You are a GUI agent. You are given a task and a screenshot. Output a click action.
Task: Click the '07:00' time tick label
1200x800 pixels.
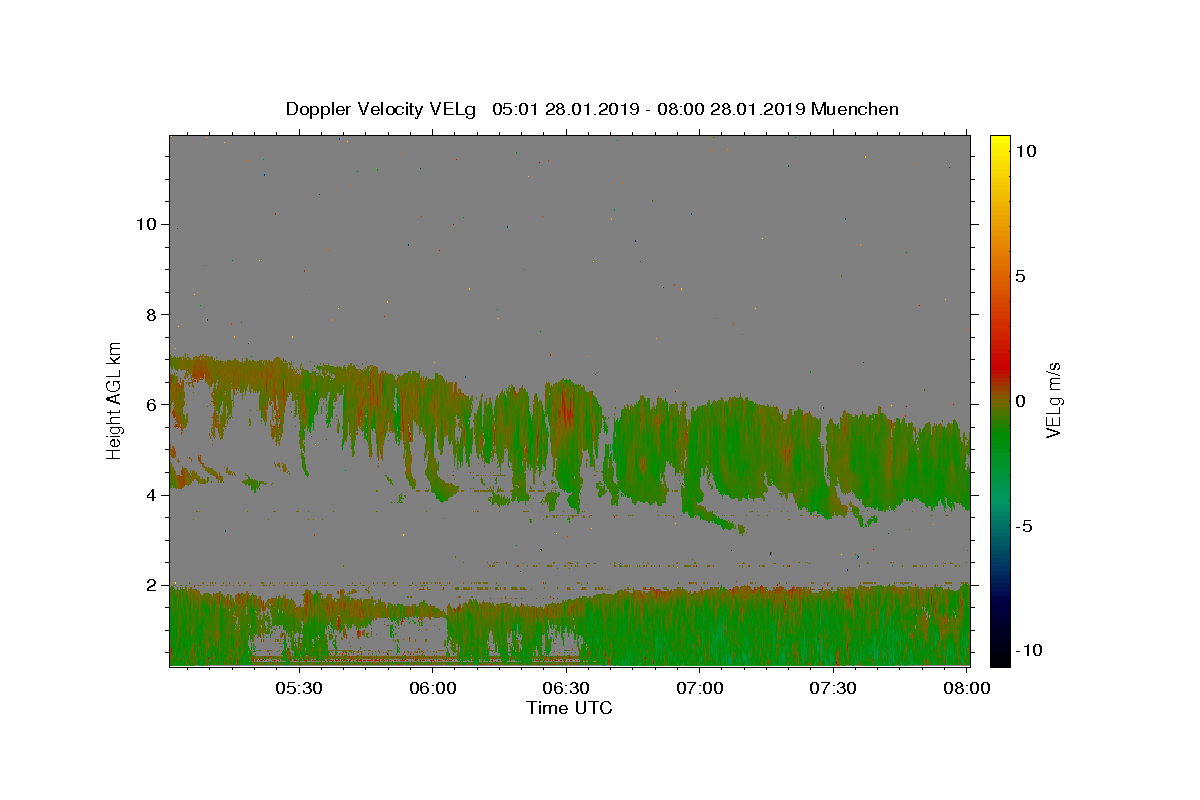[700, 688]
